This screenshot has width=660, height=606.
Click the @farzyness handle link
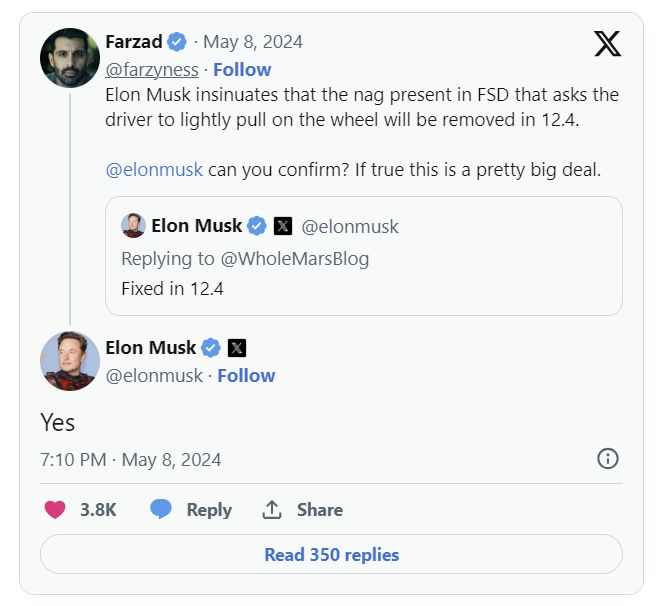pos(152,69)
